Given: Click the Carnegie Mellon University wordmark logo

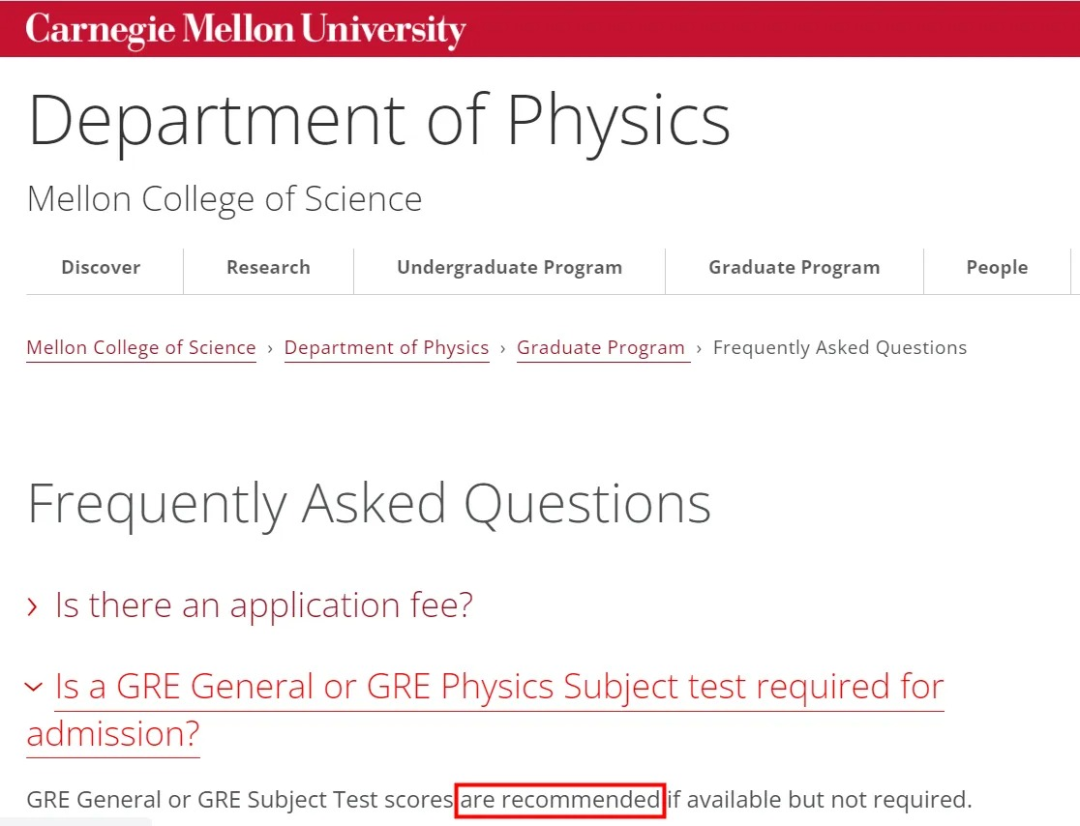Looking at the screenshot, I should point(245,29).
